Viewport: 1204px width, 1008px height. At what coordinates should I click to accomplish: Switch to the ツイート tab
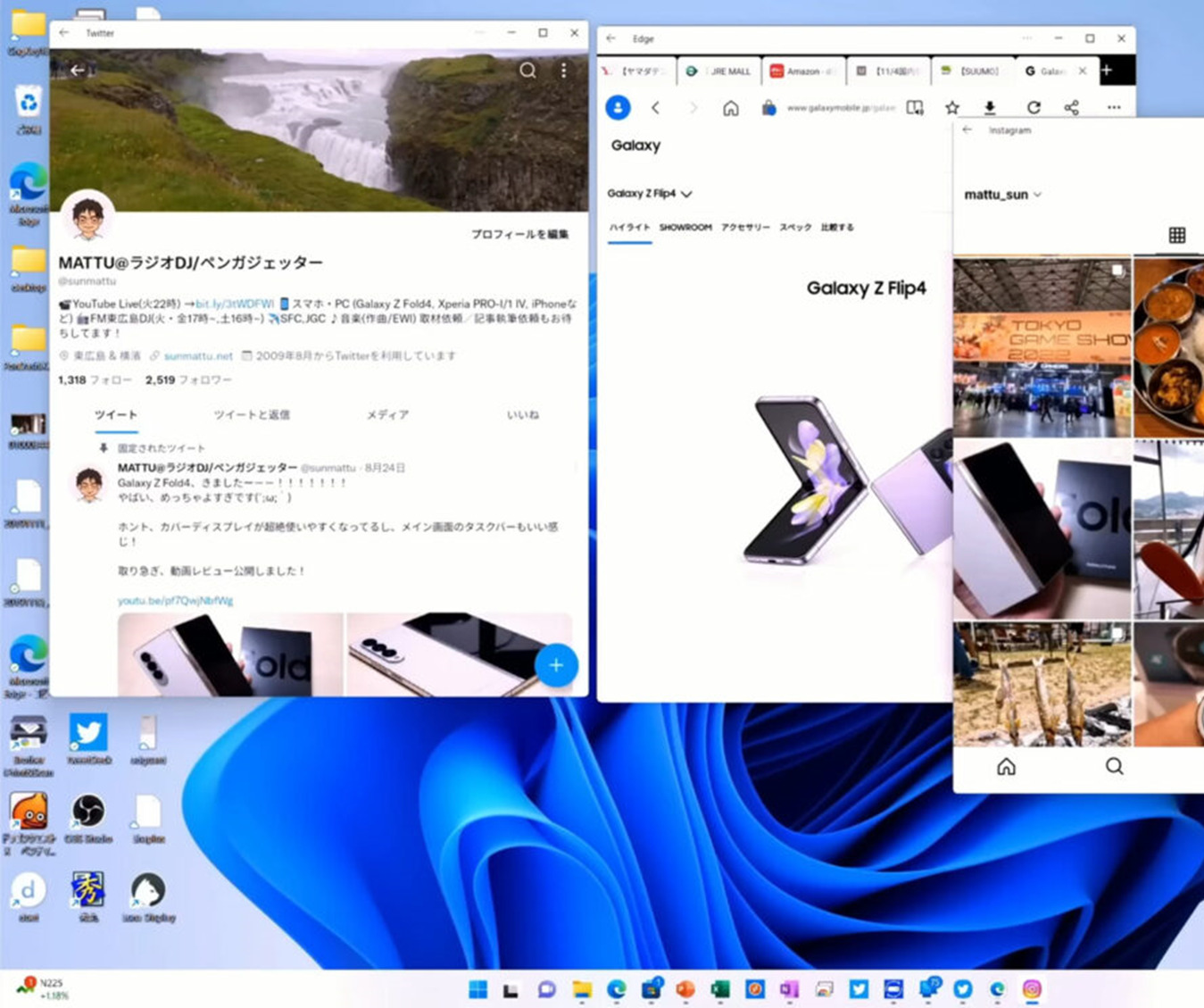[116, 414]
